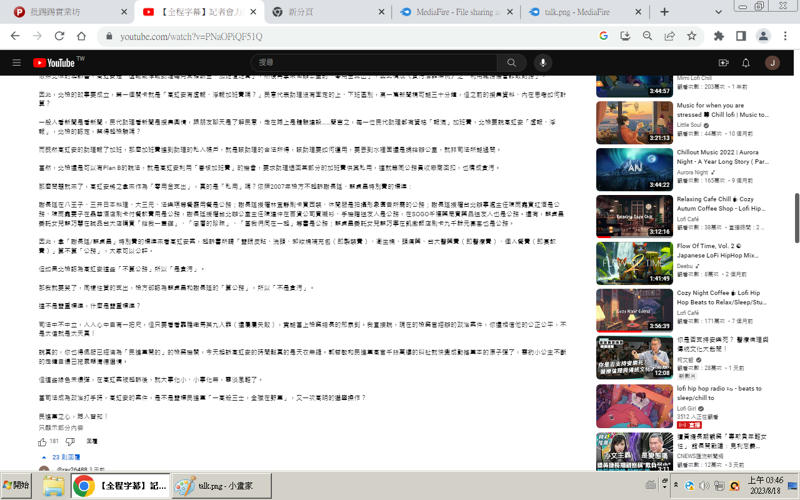Collapse the 23 replies thread
The image size is (800, 500).
click(60, 457)
